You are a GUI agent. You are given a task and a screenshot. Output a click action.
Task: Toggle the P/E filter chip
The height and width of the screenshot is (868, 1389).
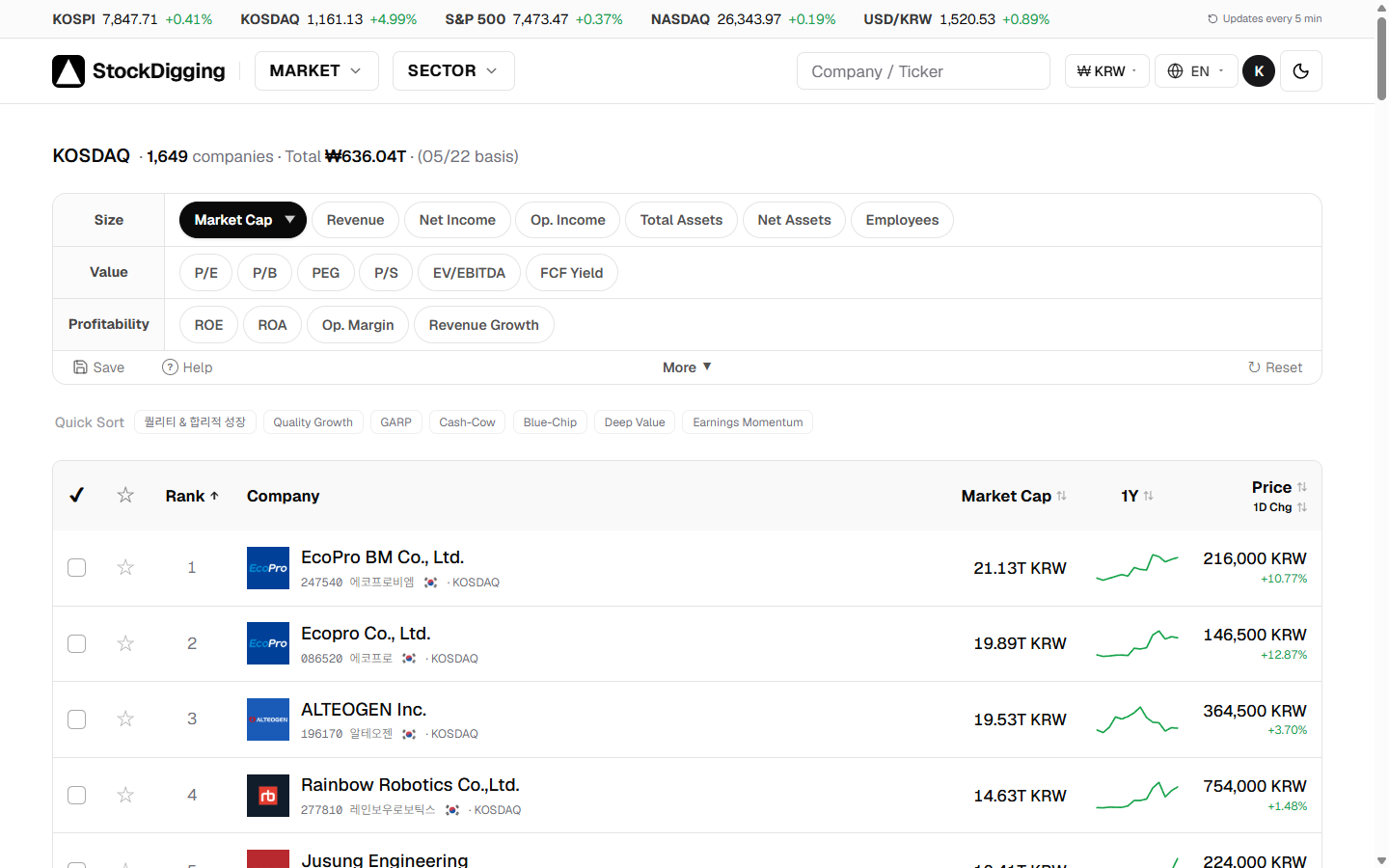(x=206, y=273)
